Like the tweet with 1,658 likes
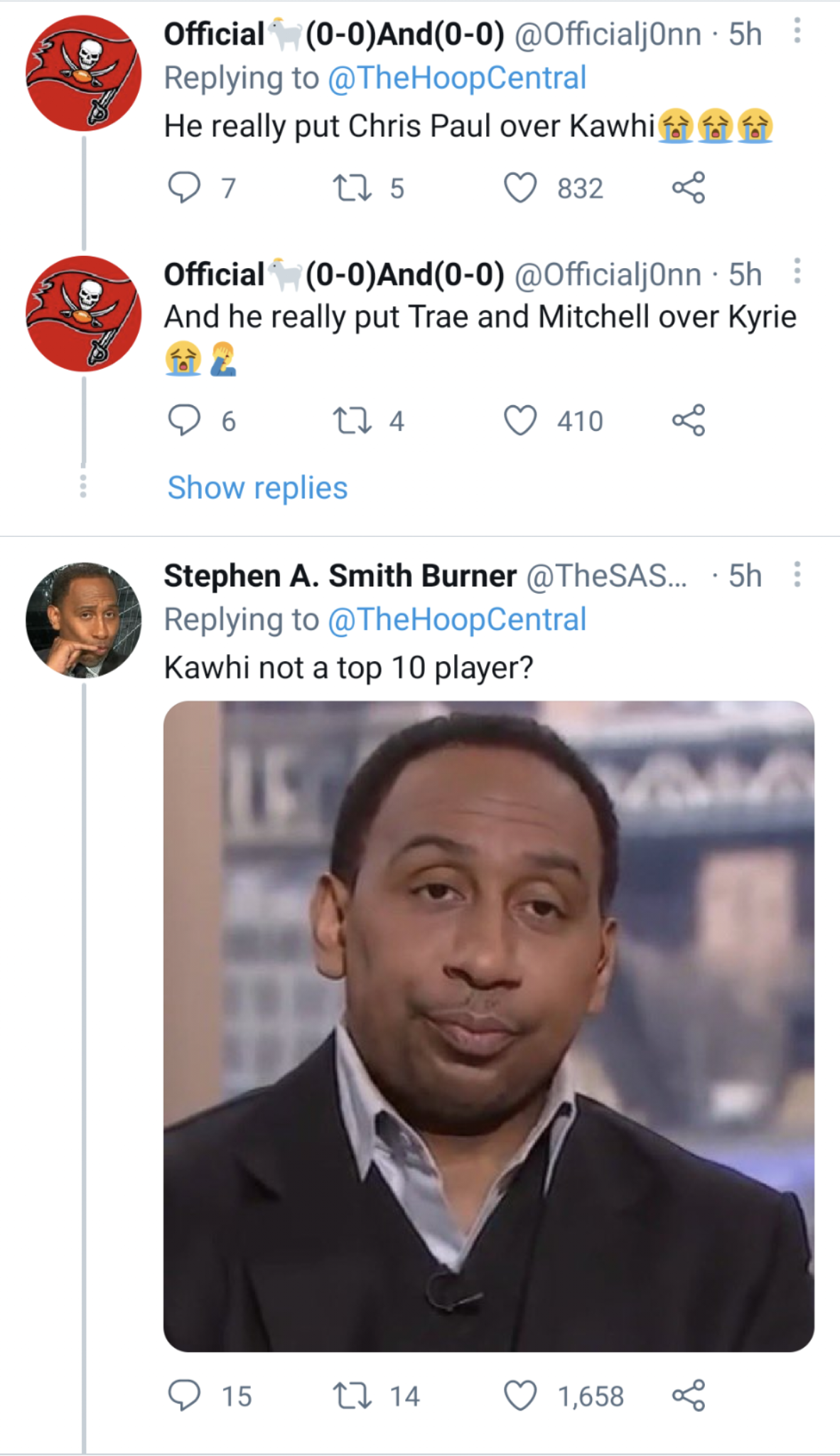This screenshot has width=840, height=1456. [x=520, y=1396]
